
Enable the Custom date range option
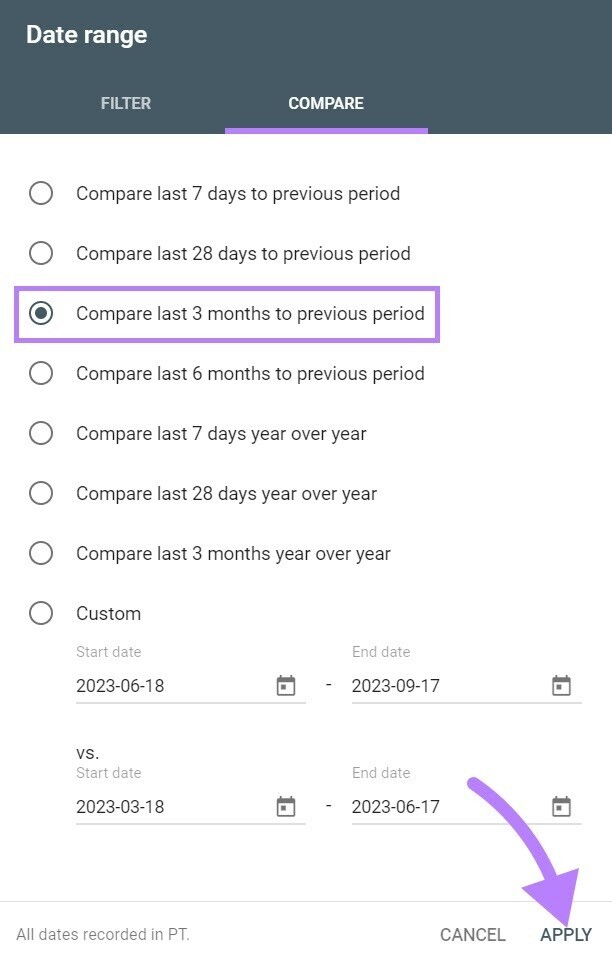pyautogui.click(x=41, y=613)
